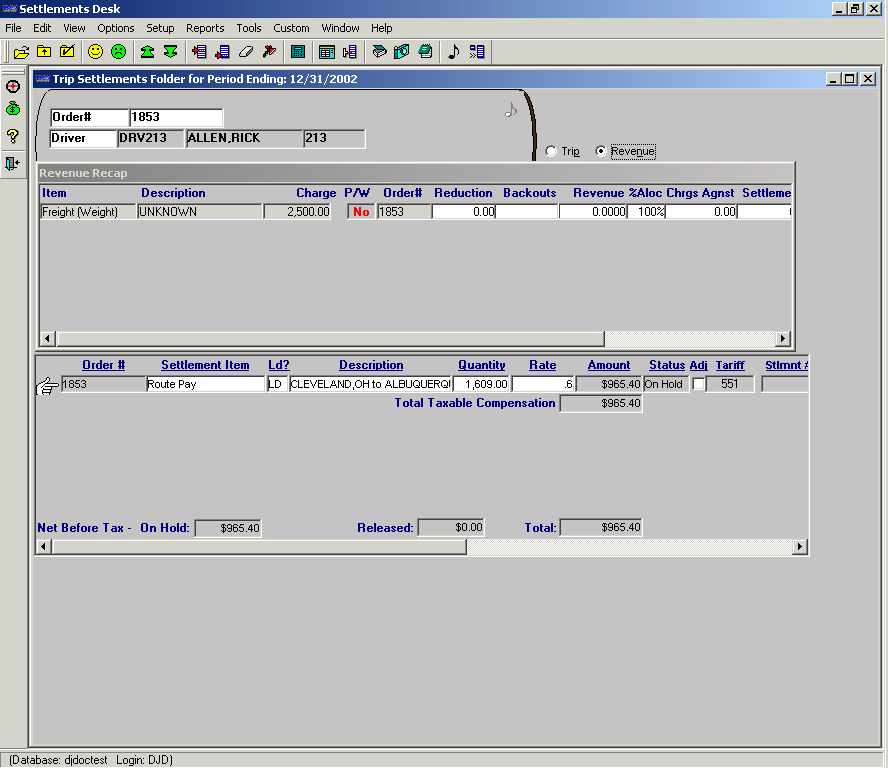Click the Tariff column header

click(730, 365)
